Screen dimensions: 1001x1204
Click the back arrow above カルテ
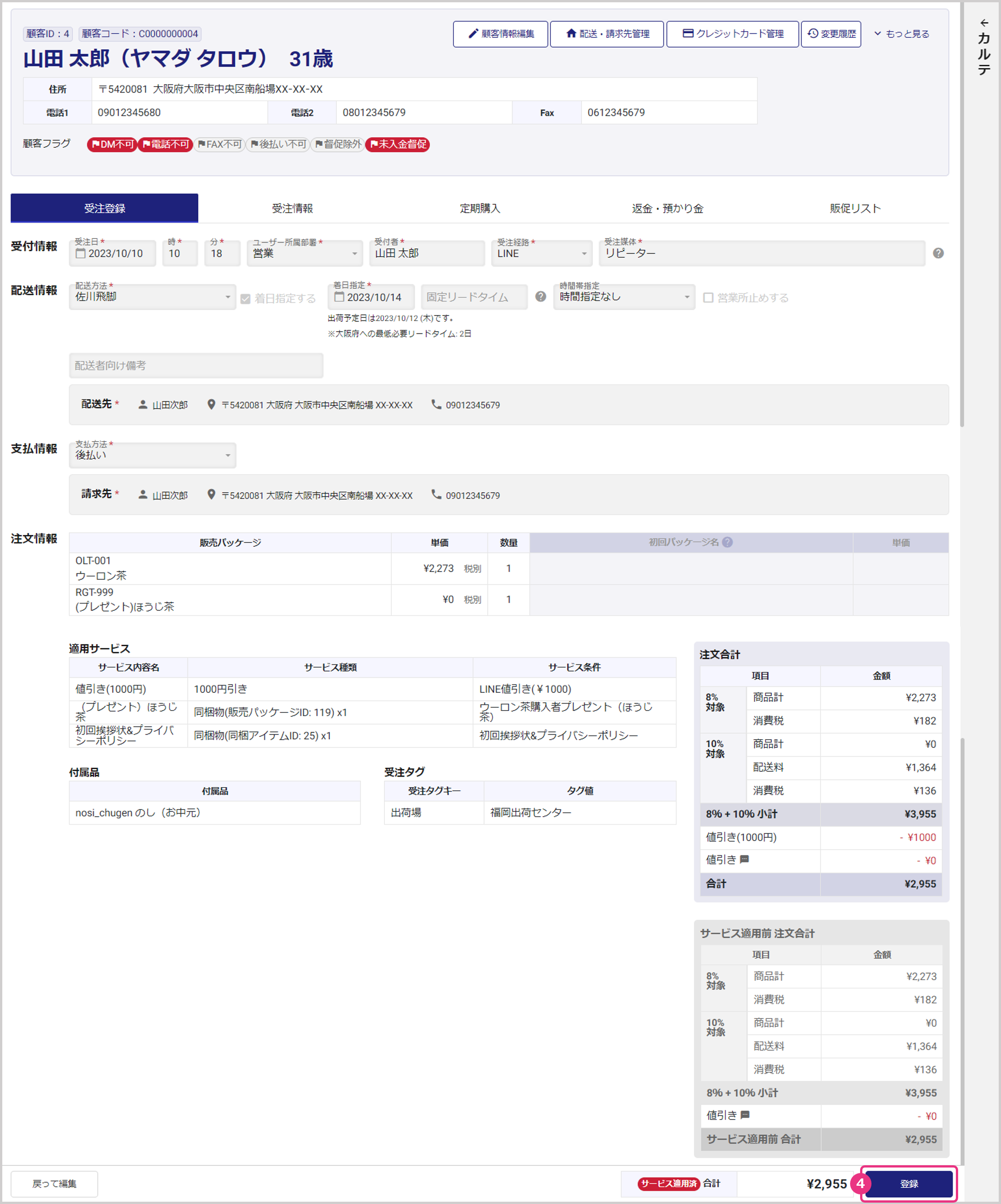point(985,23)
